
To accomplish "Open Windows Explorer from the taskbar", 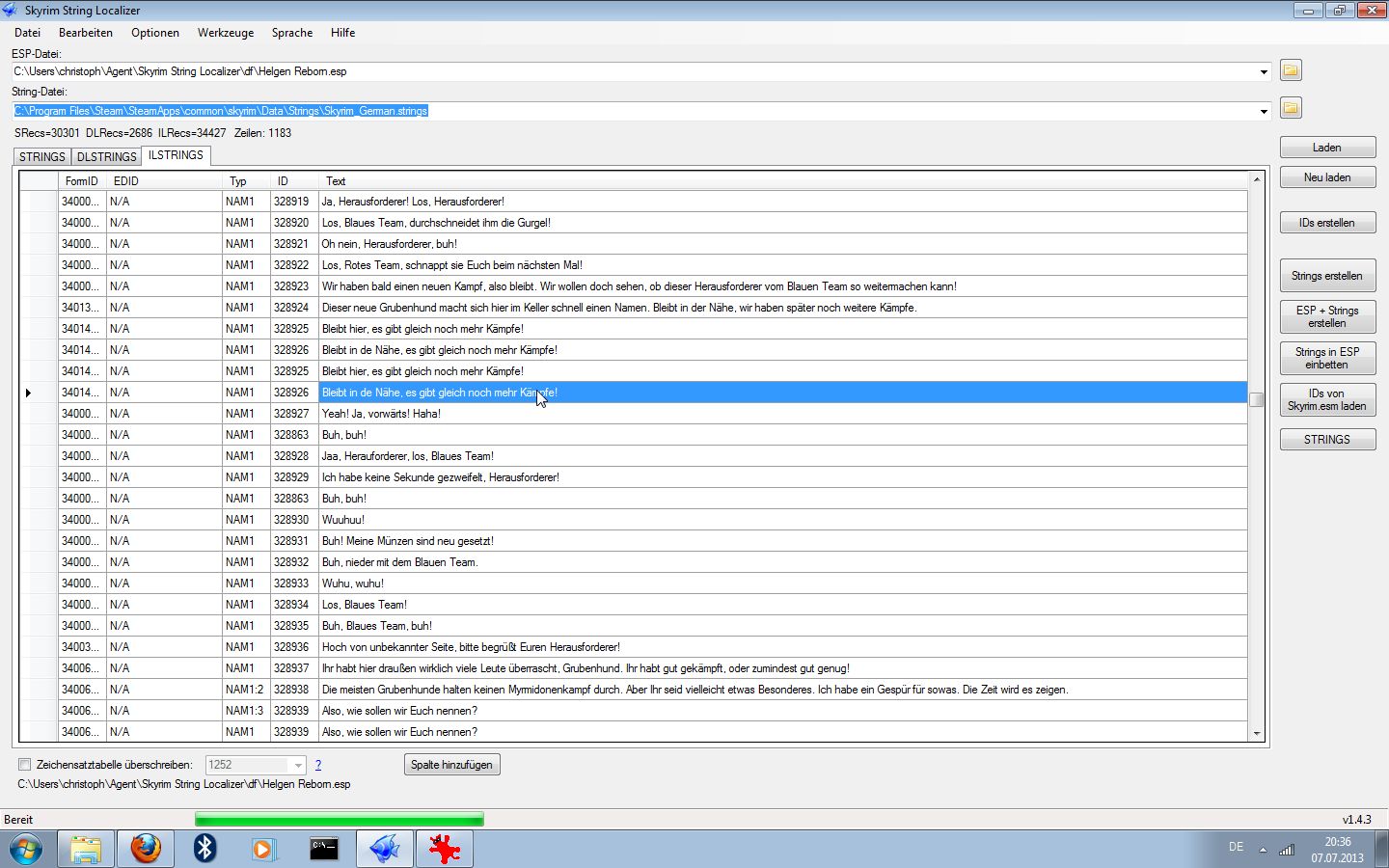I will tap(86, 849).
